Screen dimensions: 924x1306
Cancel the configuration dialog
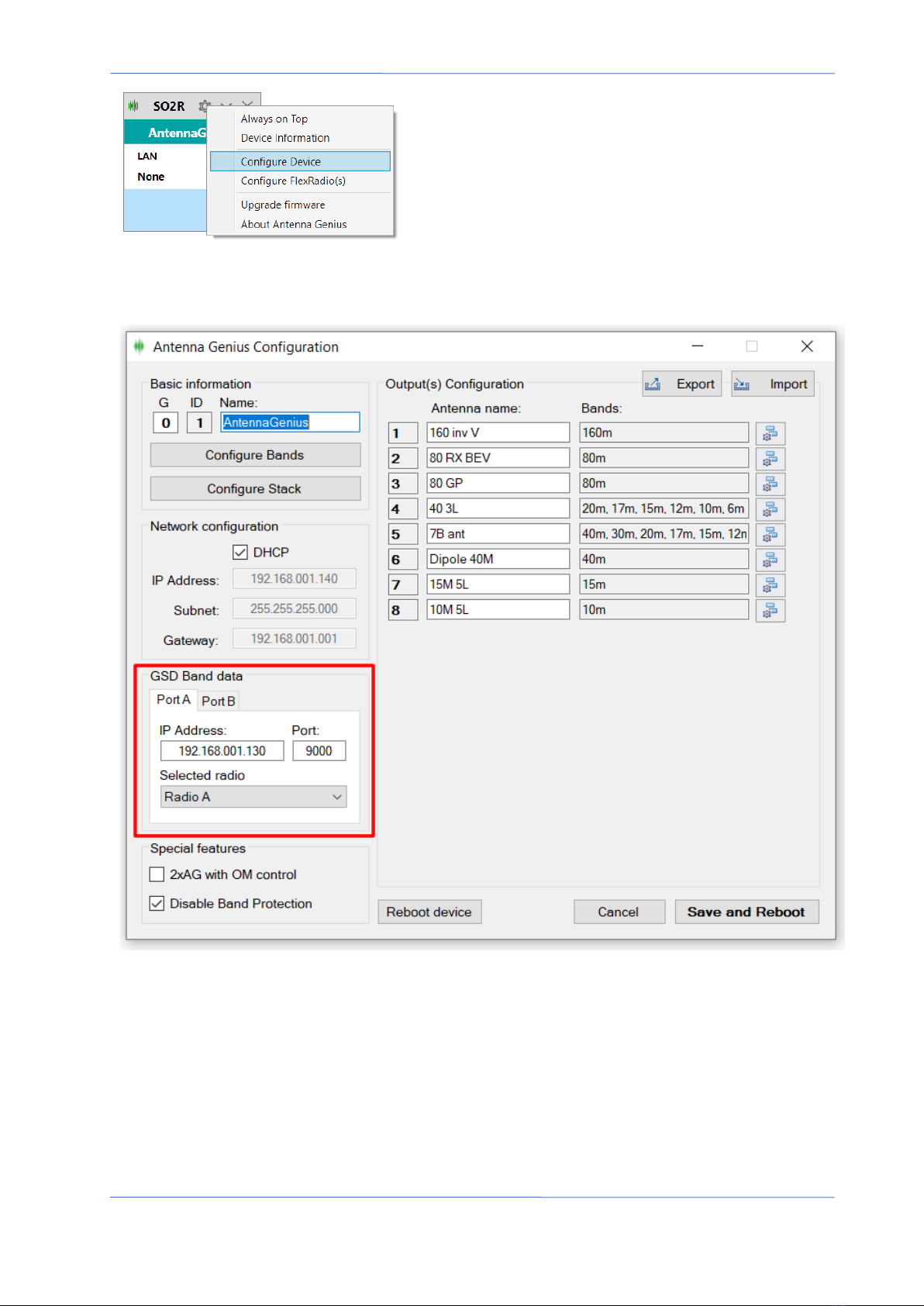(619, 912)
